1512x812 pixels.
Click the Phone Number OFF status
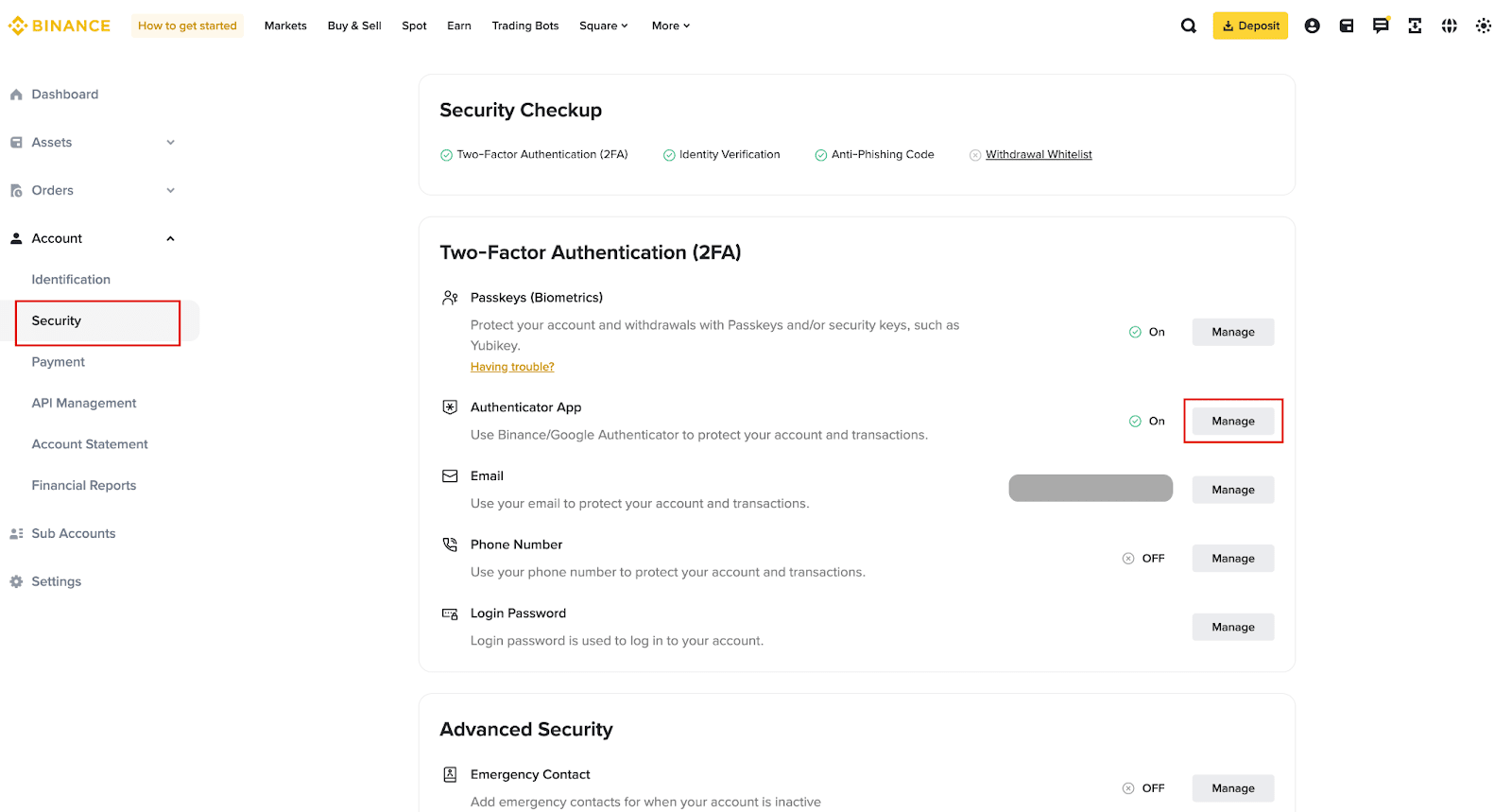1143,559
